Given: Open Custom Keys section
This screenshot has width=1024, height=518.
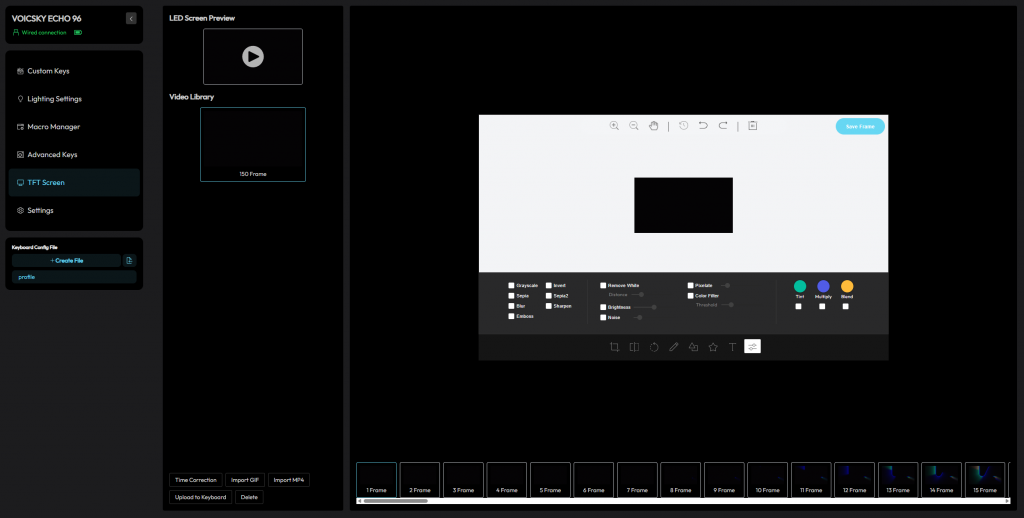Looking at the screenshot, I should point(74,71).
